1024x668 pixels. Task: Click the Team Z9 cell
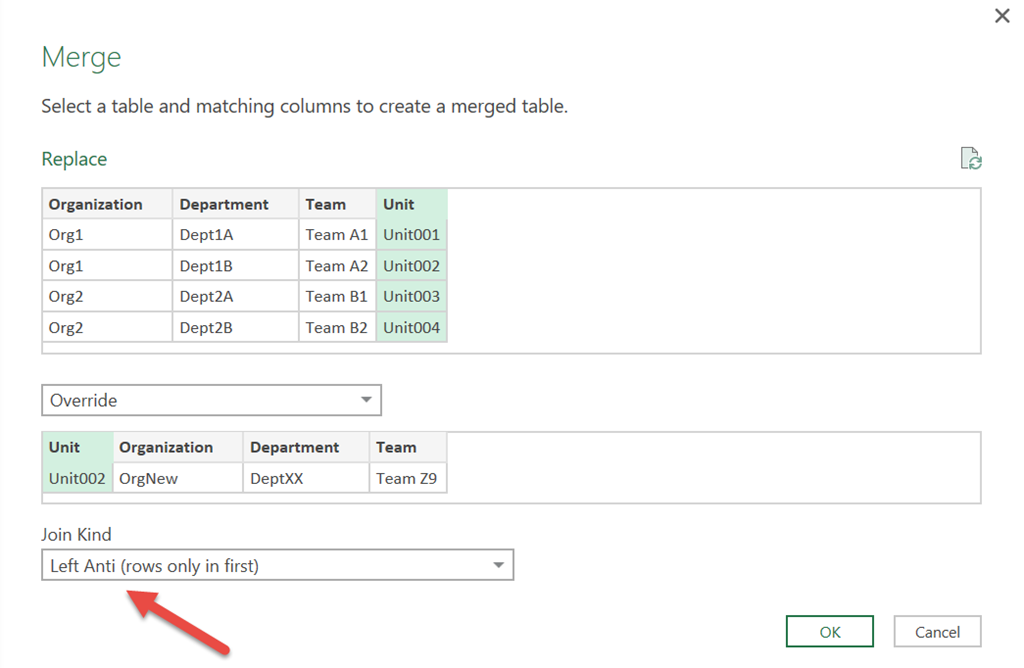pyautogui.click(x=408, y=479)
